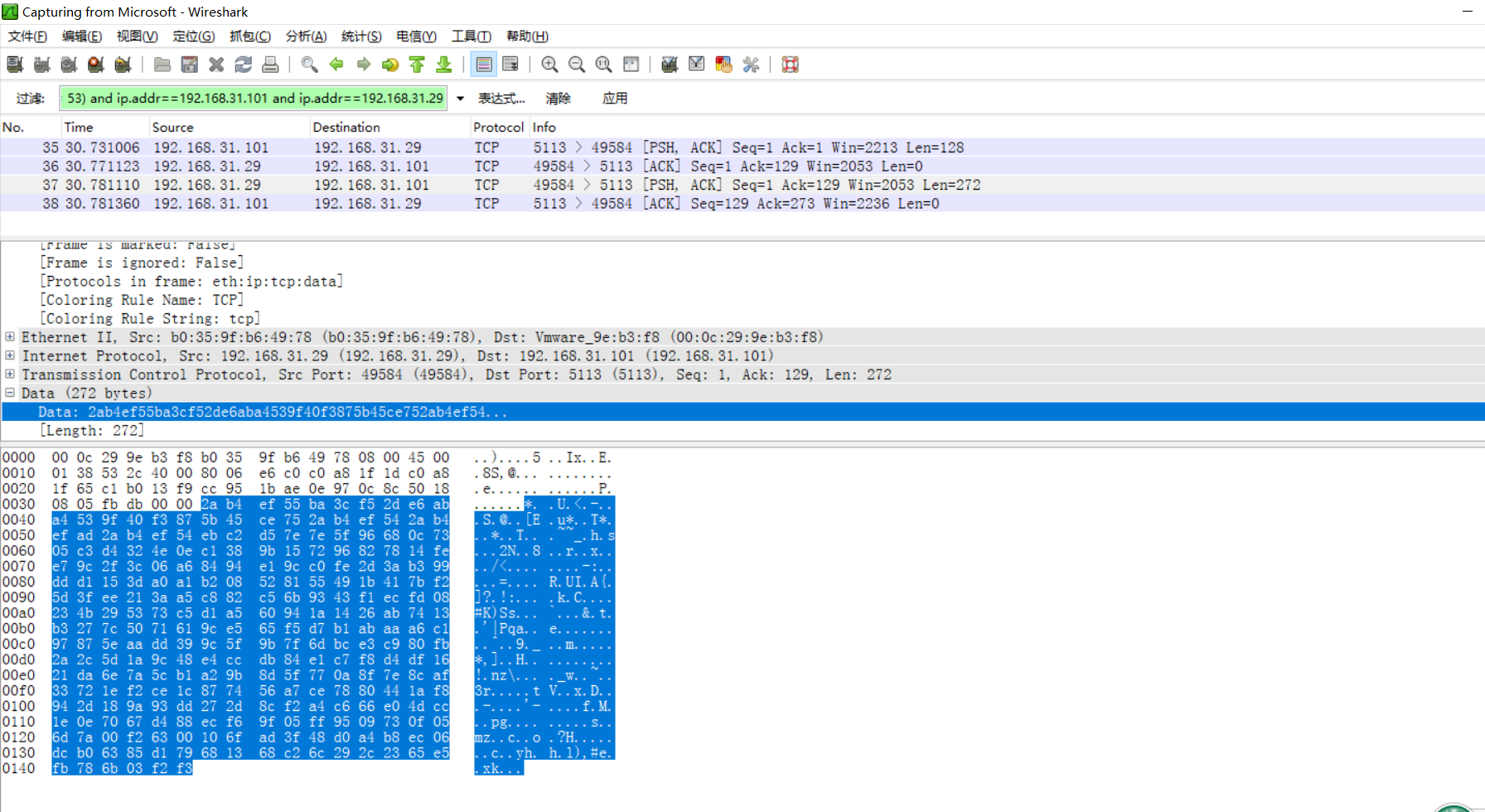This screenshot has height=812, width=1485.
Task: Zoom out on packet text
Action: coord(577,65)
